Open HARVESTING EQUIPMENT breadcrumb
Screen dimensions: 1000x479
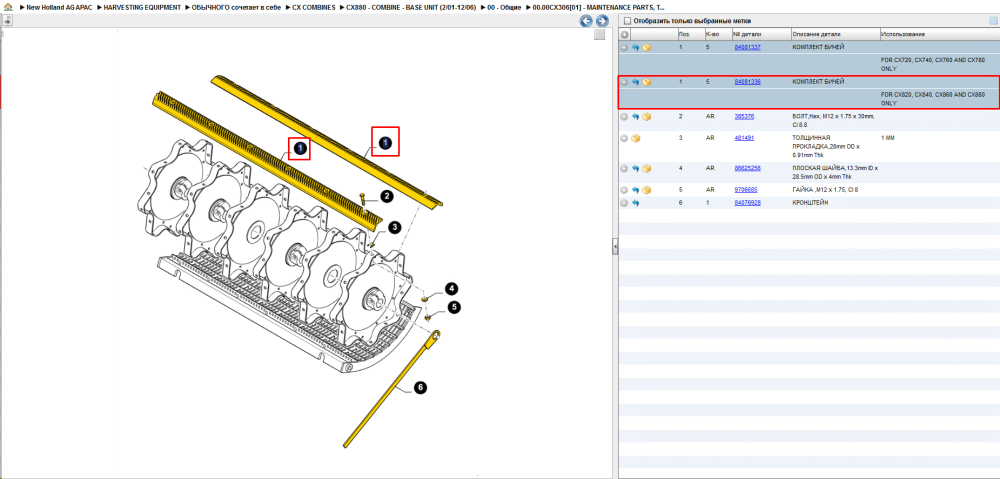pyautogui.click(x=142, y=7)
